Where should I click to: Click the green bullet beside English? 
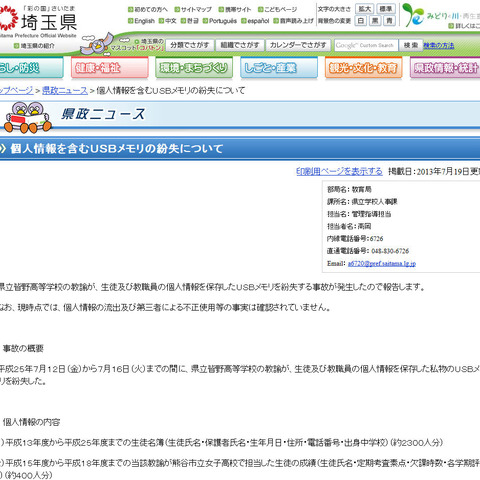131,21
